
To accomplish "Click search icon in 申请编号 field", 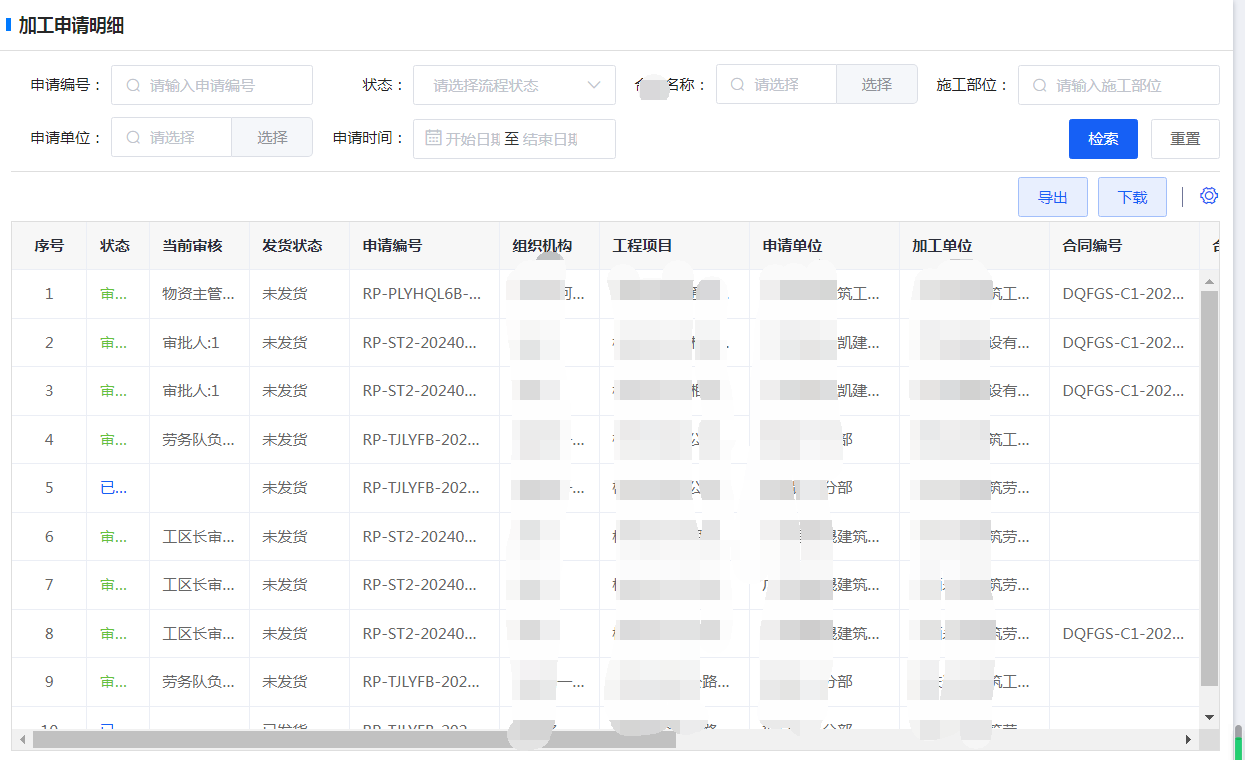I will click(x=133, y=86).
